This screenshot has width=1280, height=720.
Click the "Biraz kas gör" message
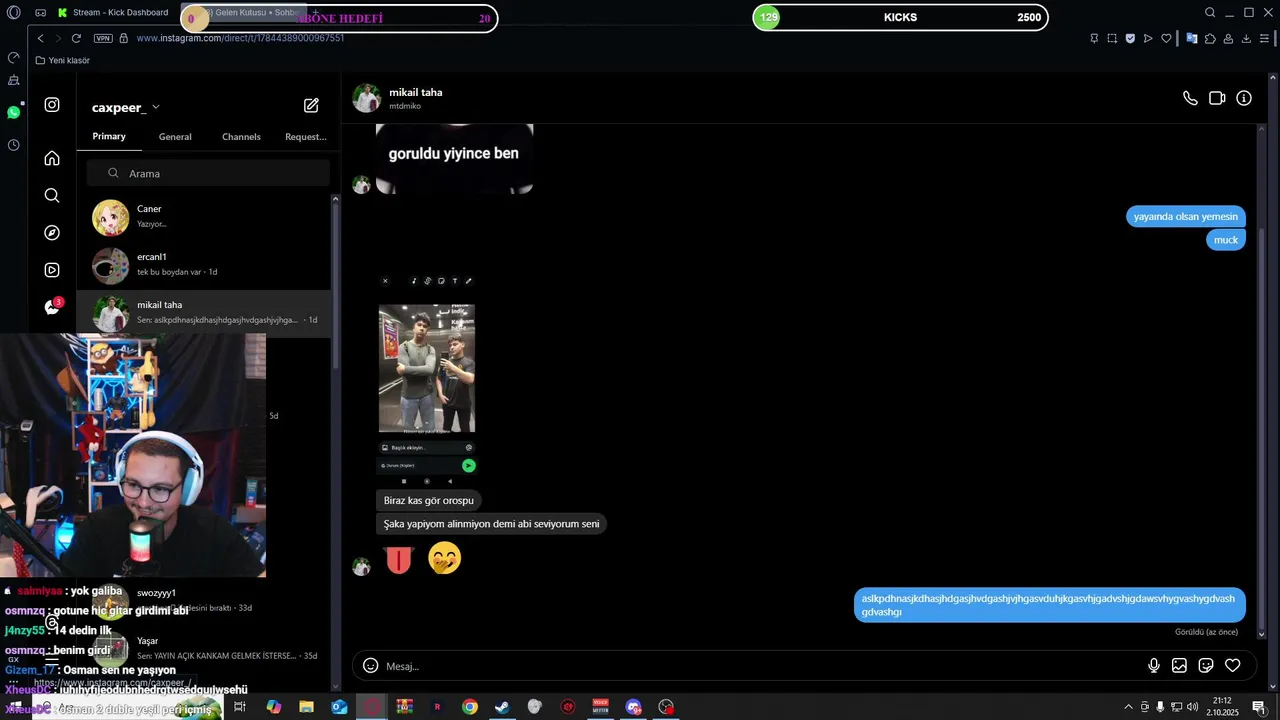(x=428, y=500)
